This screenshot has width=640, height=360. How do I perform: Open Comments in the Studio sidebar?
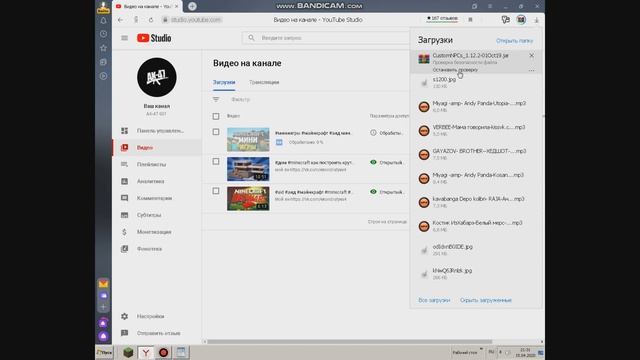point(157,198)
